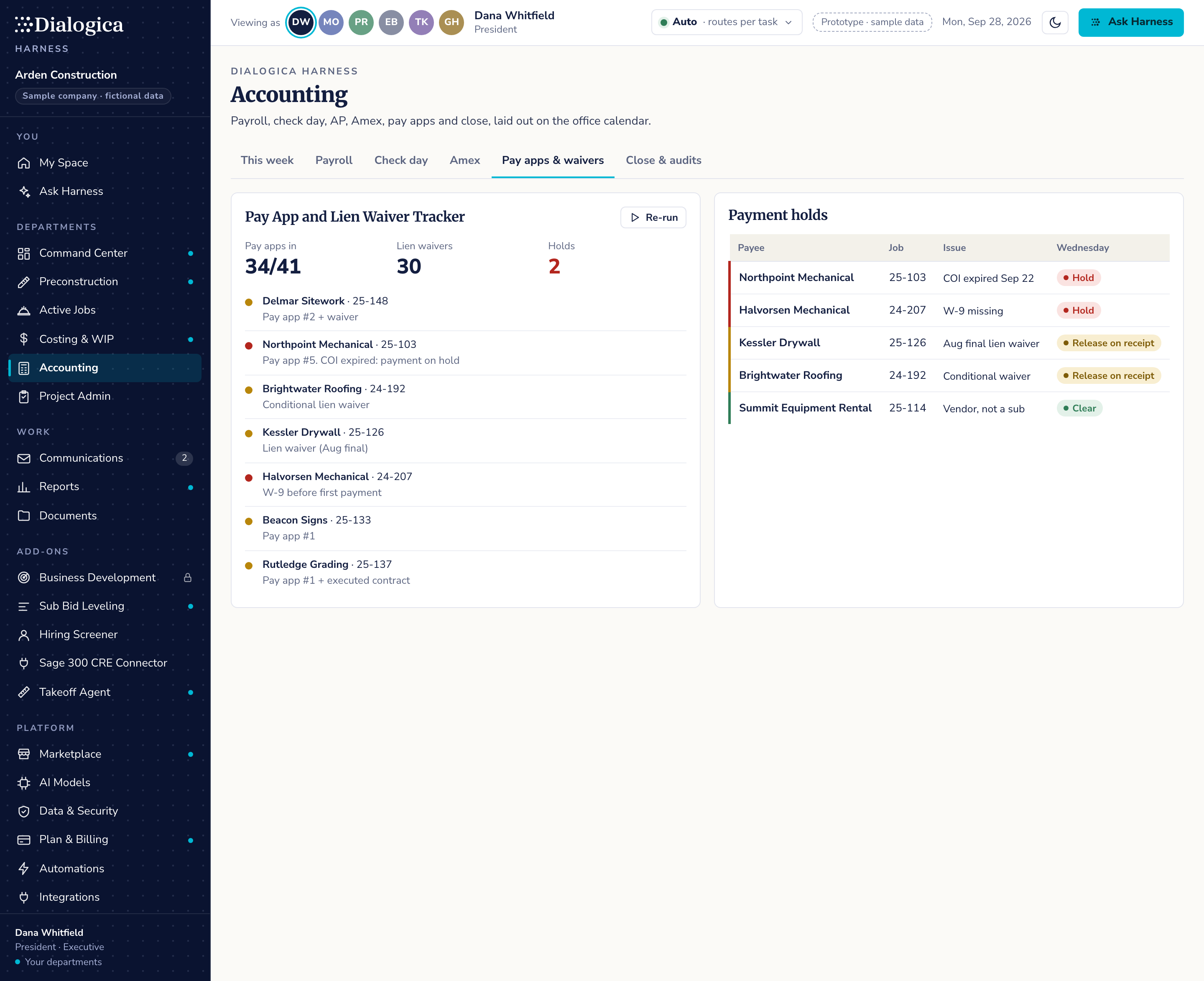Open Plan & Billing in sidebar

coord(105,840)
